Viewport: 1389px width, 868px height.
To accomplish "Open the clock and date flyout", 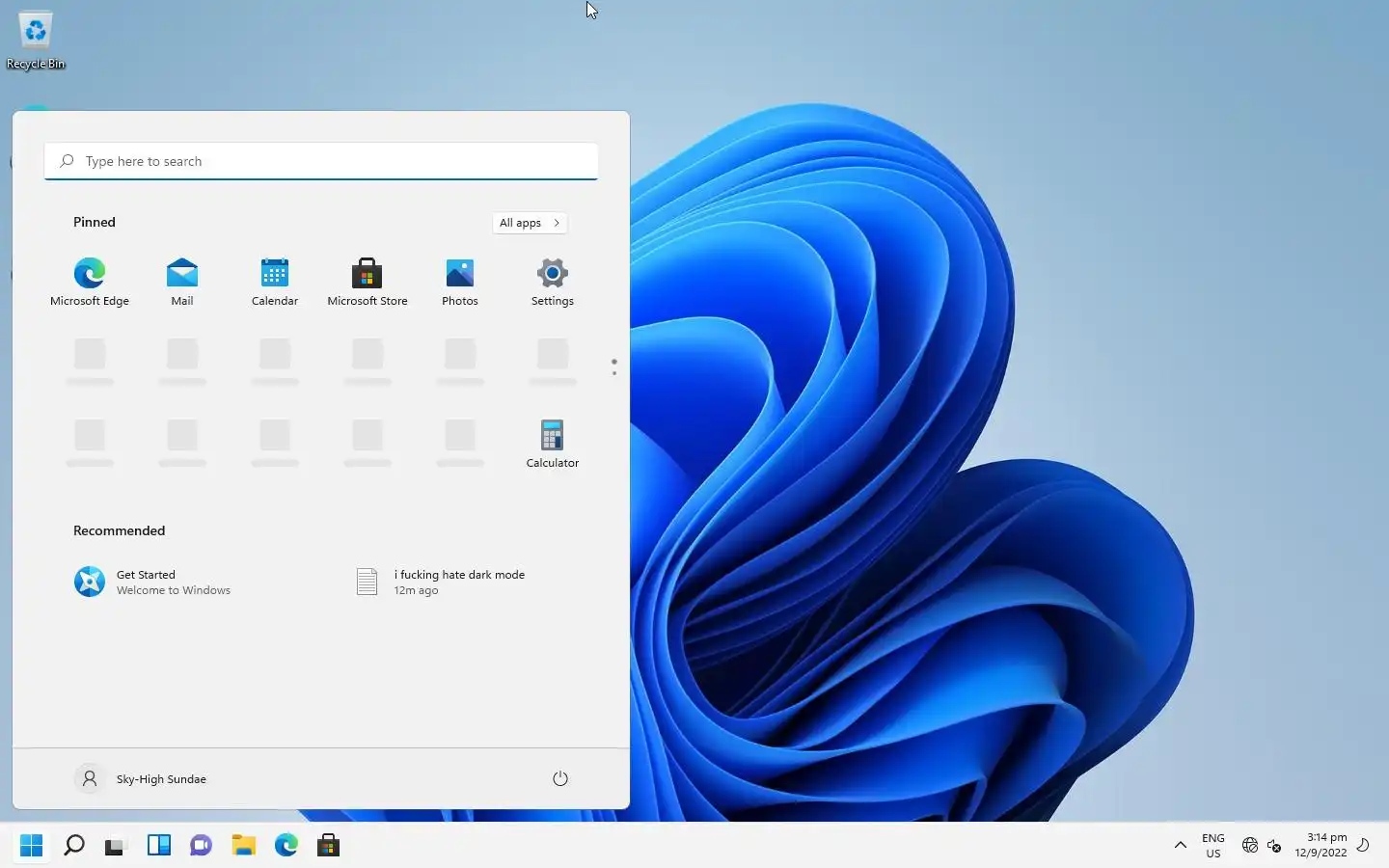I will click(1321, 846).
